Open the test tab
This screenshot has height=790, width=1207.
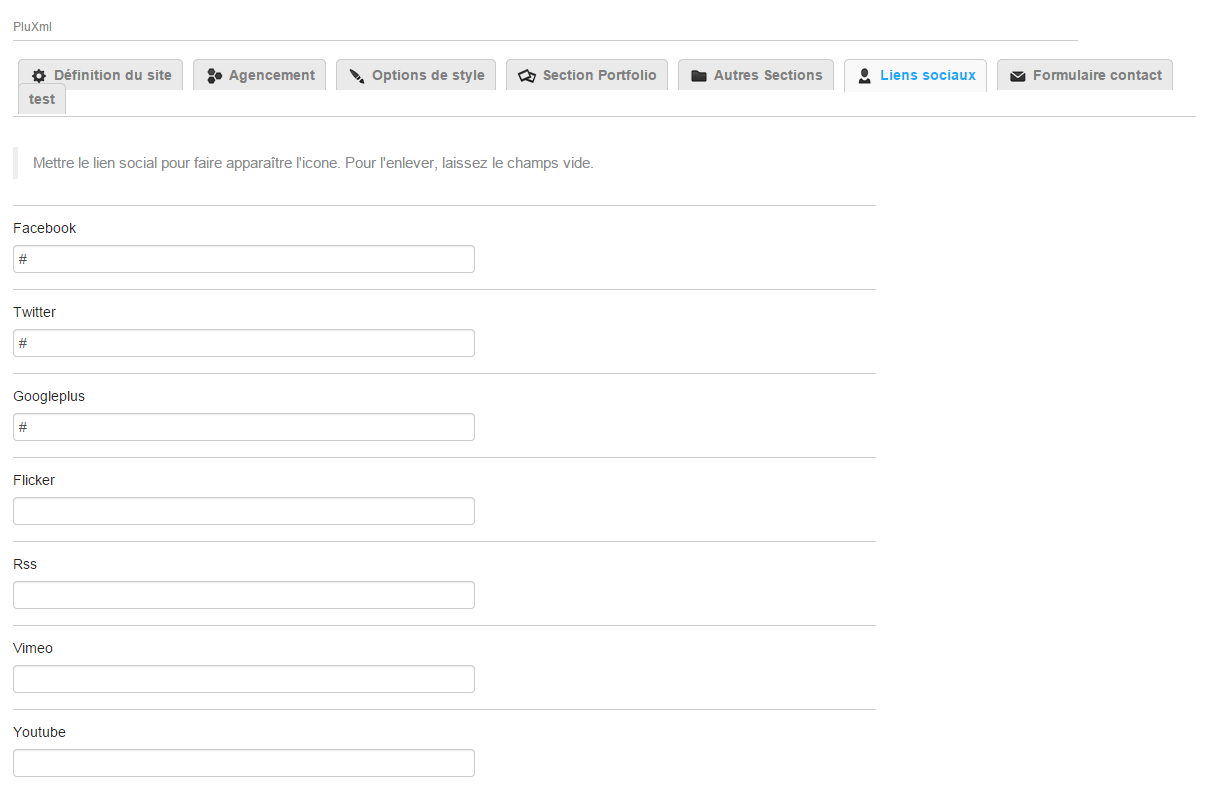click(x=42, y=99)
